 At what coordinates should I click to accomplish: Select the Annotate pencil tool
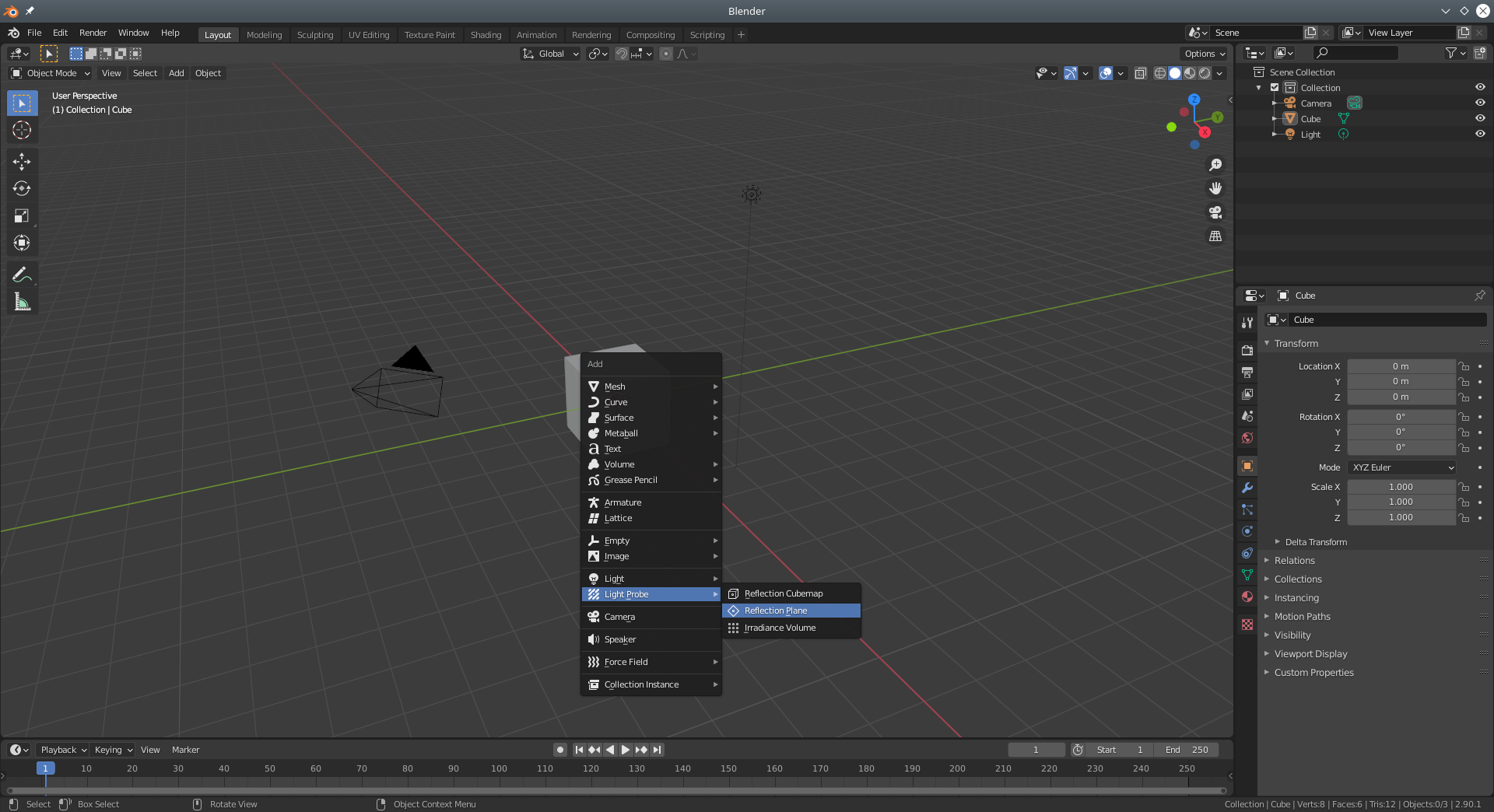(x=22, y=275)
